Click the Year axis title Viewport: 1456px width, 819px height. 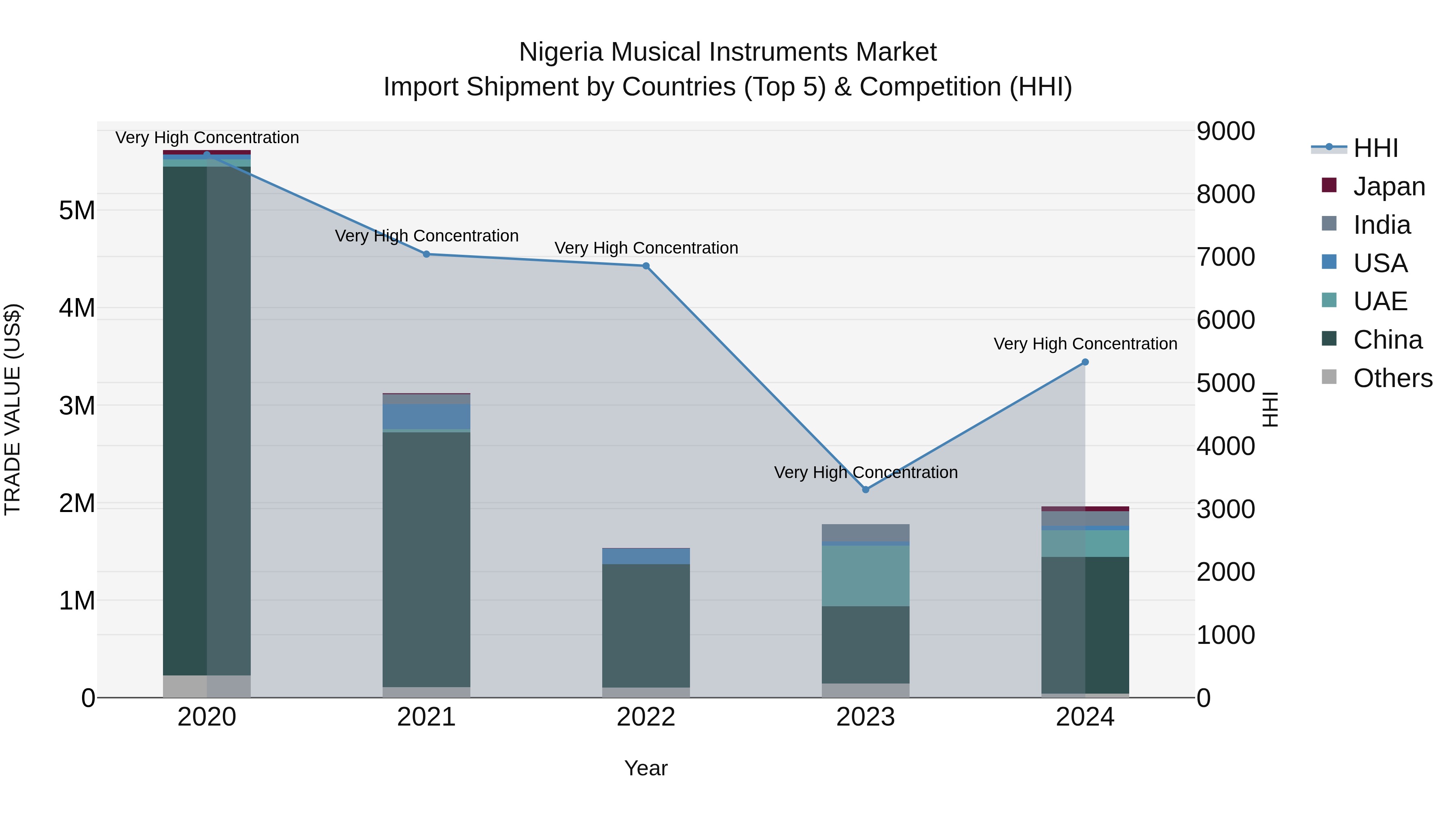[646, 769]
